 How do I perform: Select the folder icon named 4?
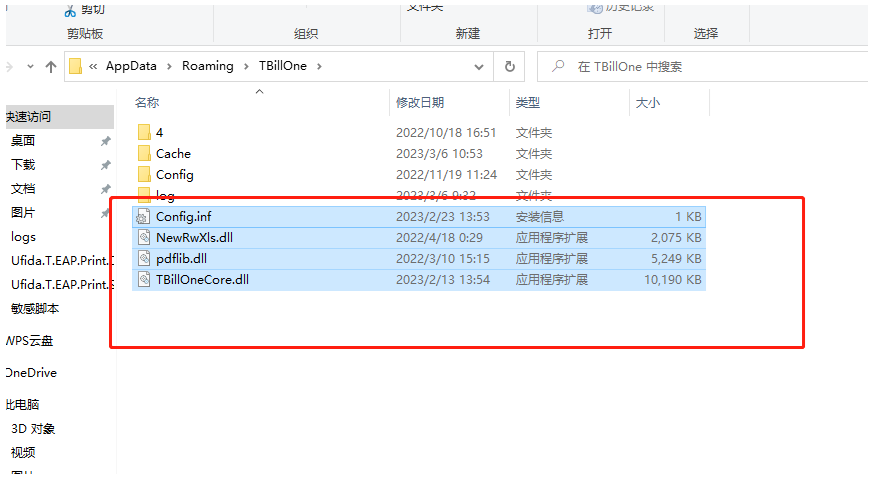tap(144, 133)
